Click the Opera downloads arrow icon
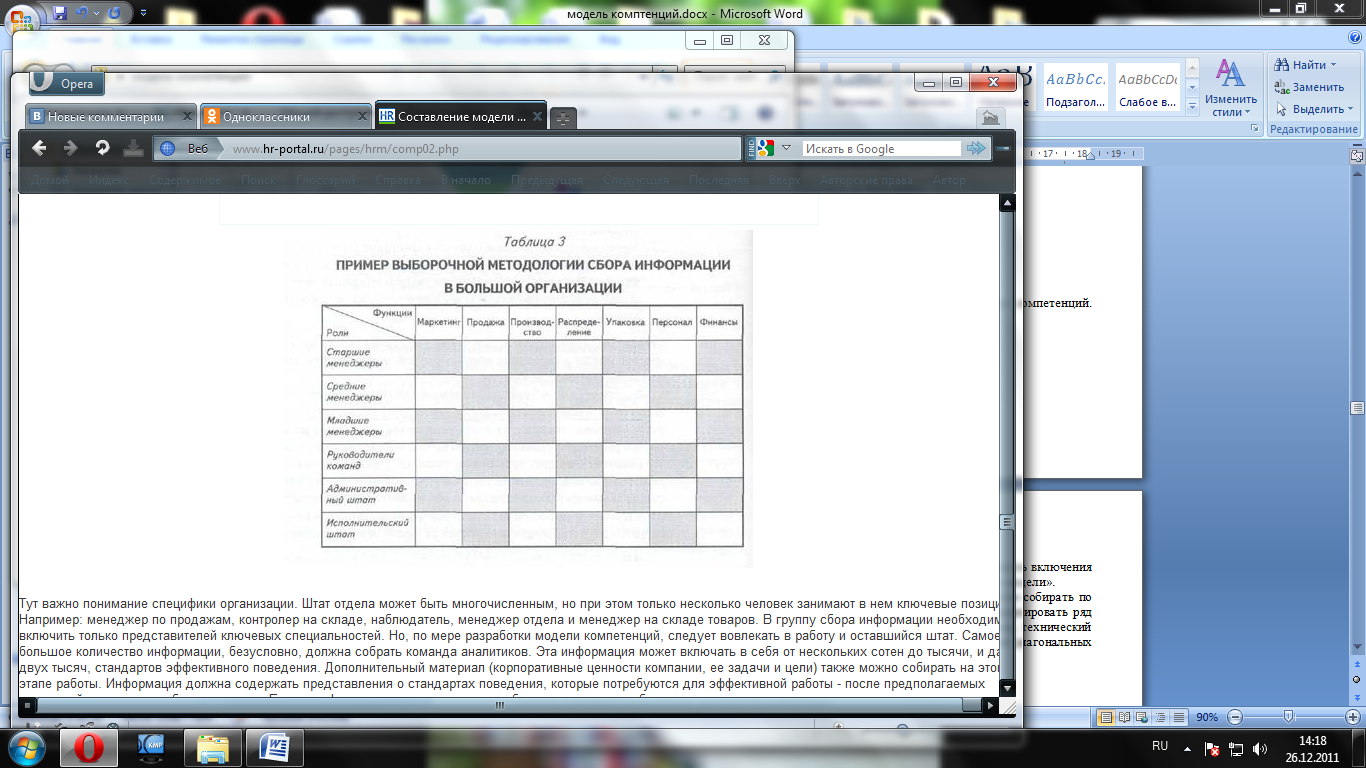The height and width of the screenshot is (768, 1366). click(132, 148)
